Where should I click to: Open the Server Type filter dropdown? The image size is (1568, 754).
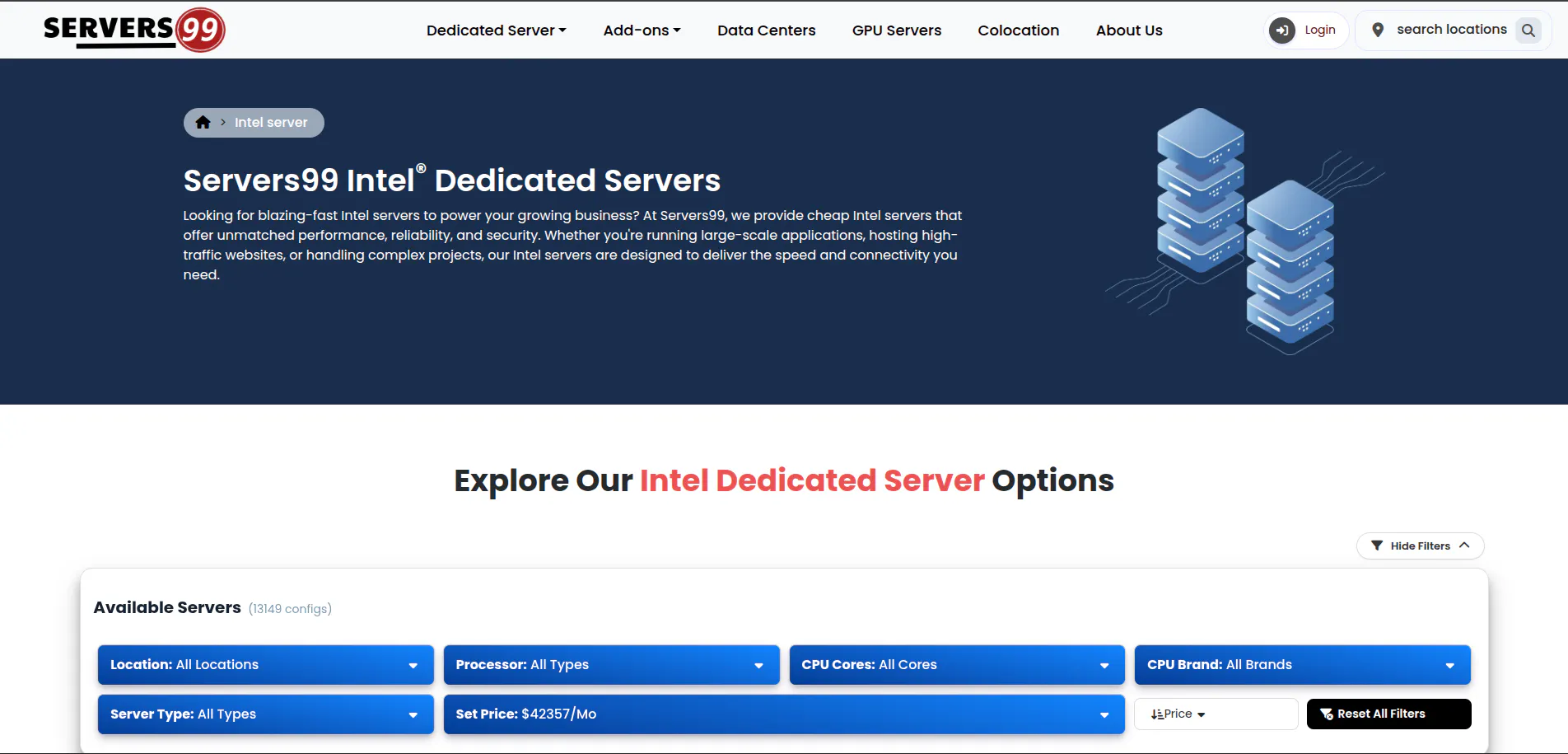266,714
